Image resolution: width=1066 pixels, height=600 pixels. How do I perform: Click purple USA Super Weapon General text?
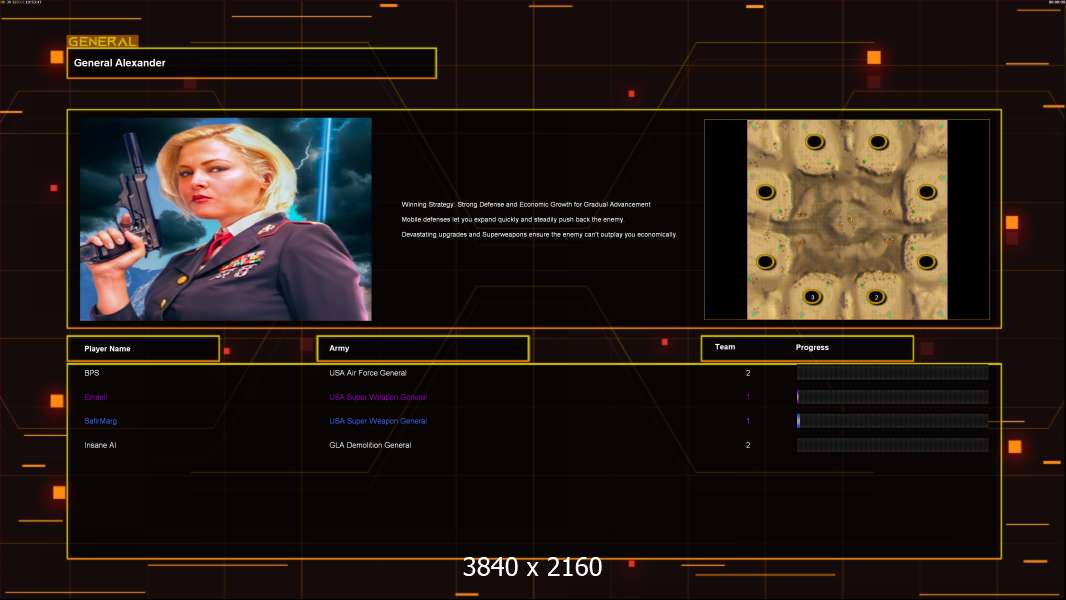coord(378,397)
